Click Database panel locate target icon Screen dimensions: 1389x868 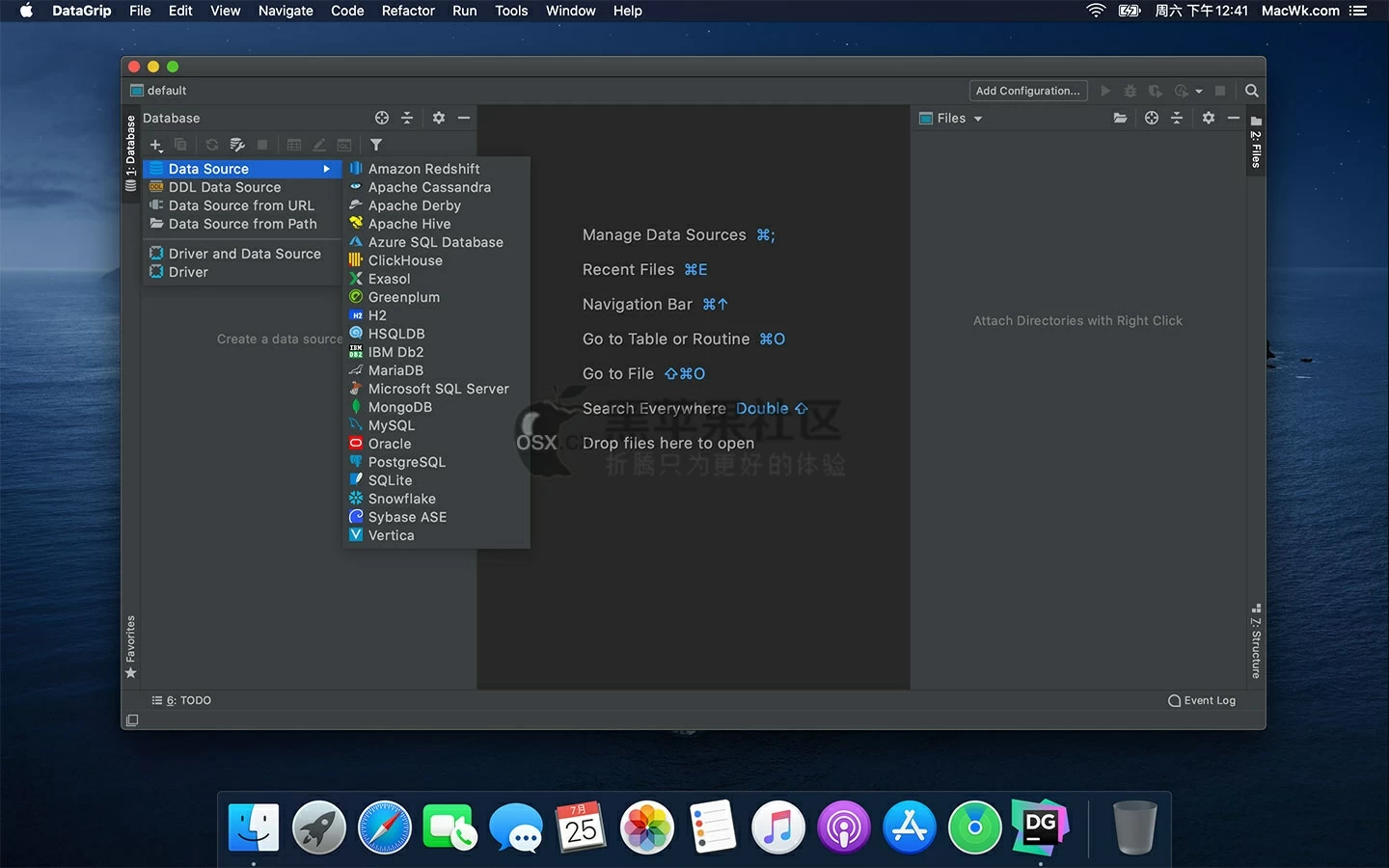click(382, 118)
